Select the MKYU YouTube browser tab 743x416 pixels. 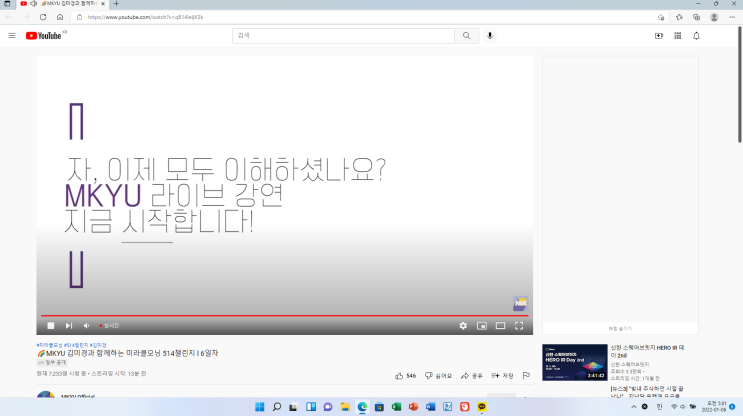pos(63,4)
